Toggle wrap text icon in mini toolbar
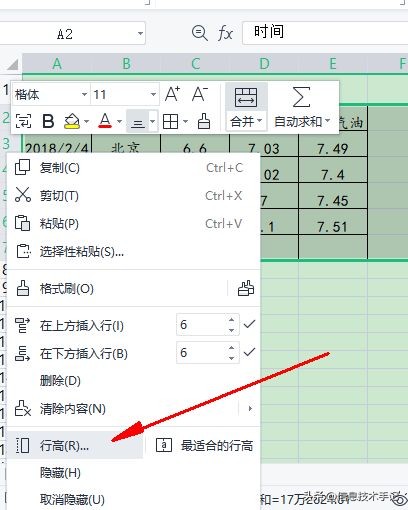 (x=23, y=121)
